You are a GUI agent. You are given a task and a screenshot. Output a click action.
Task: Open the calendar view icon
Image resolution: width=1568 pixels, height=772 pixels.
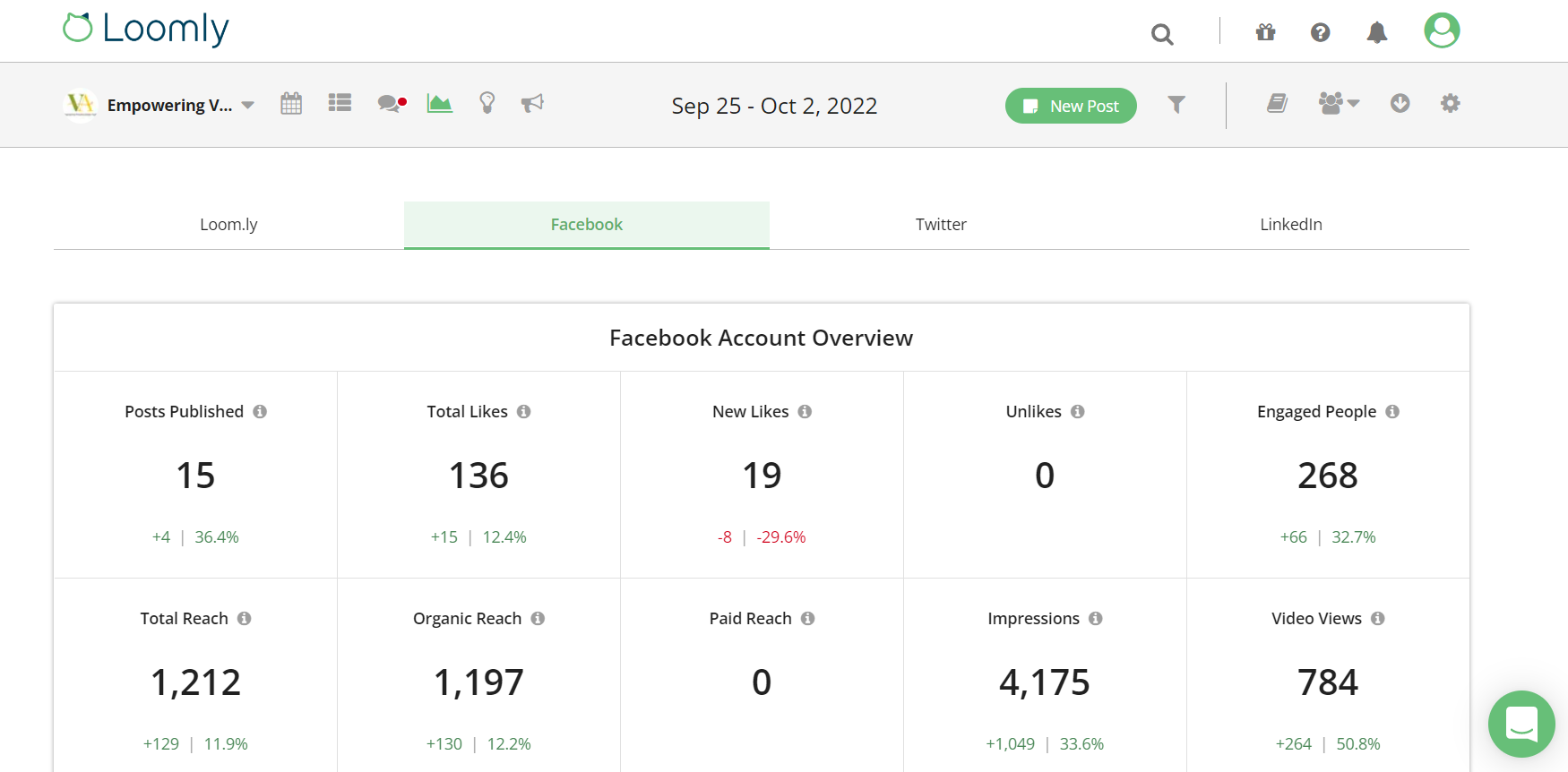[291, 104]
